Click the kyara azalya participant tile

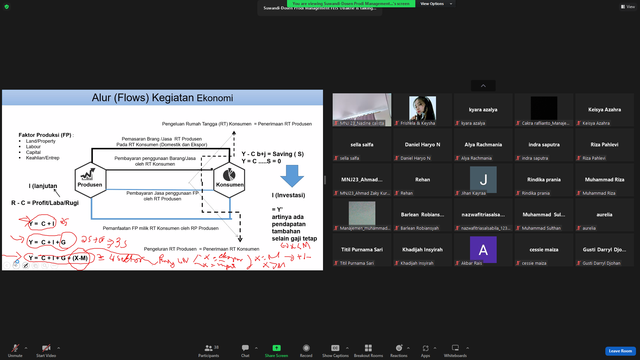[x=483, y=109]
